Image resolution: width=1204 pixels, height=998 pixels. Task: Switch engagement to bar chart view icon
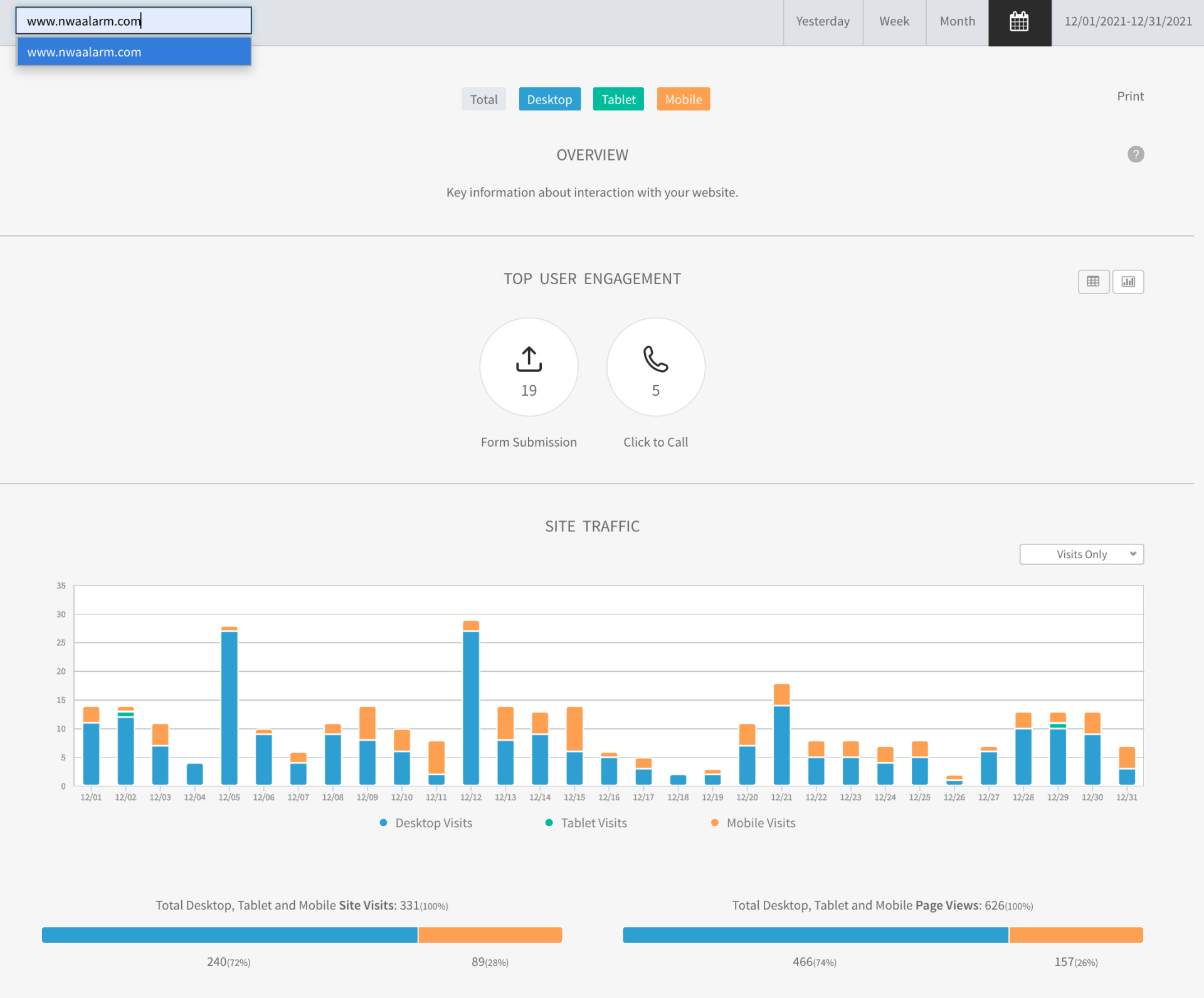(1127, 282)
